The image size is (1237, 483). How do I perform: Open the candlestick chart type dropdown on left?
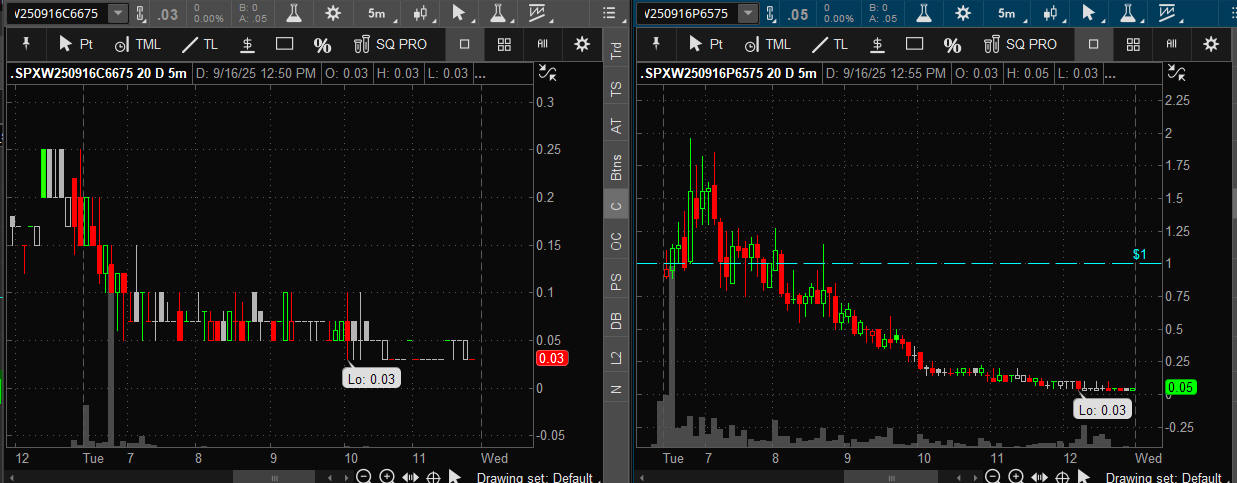(x=423, y=14)
